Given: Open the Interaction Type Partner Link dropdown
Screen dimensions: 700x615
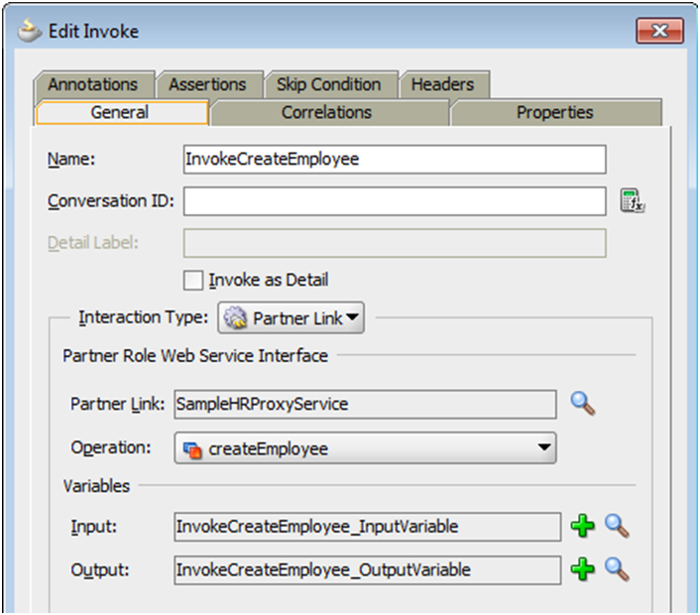Looking at the screenshot, I should 291,318.
